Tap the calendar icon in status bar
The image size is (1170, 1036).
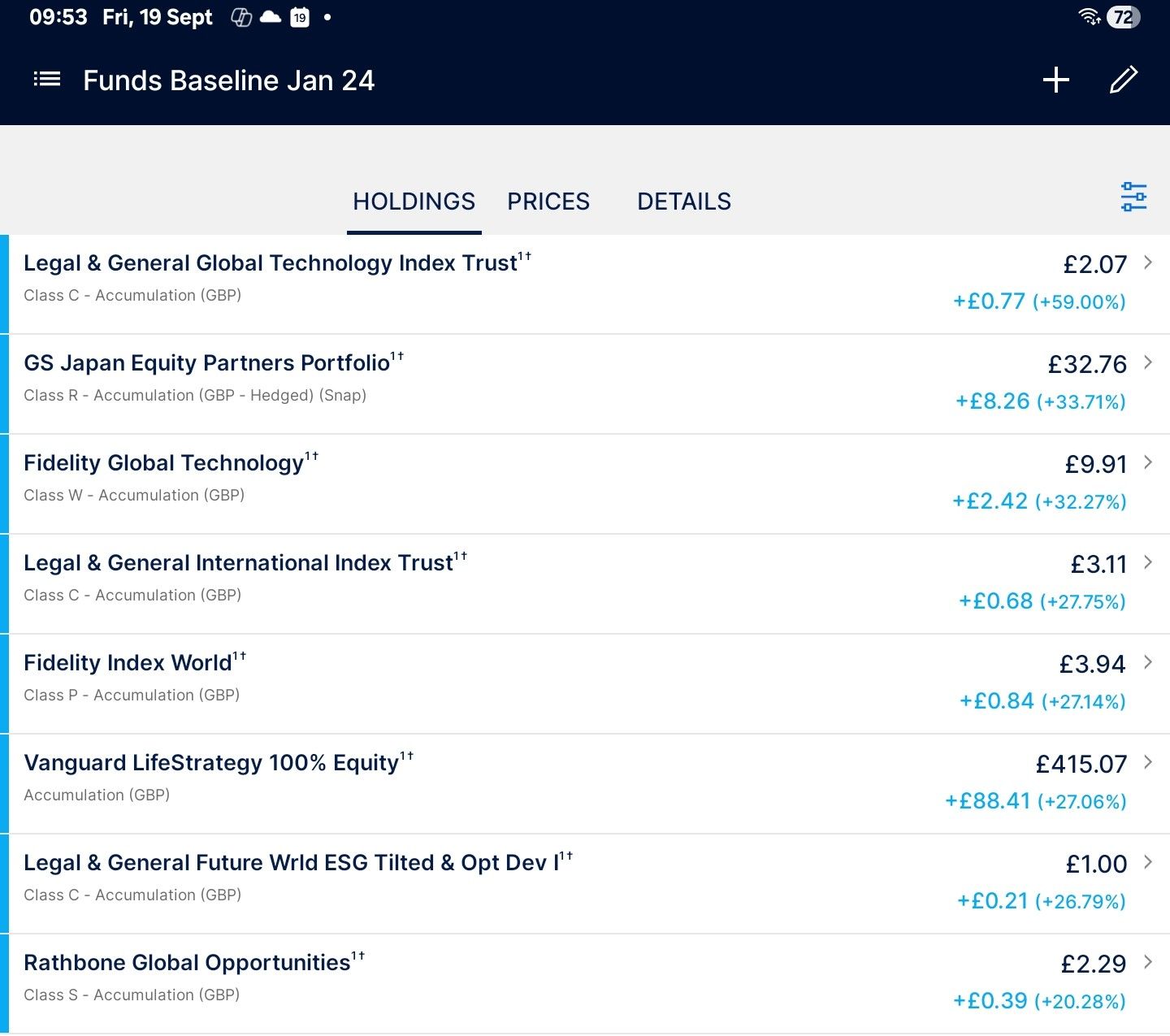(x=300, y=17)
